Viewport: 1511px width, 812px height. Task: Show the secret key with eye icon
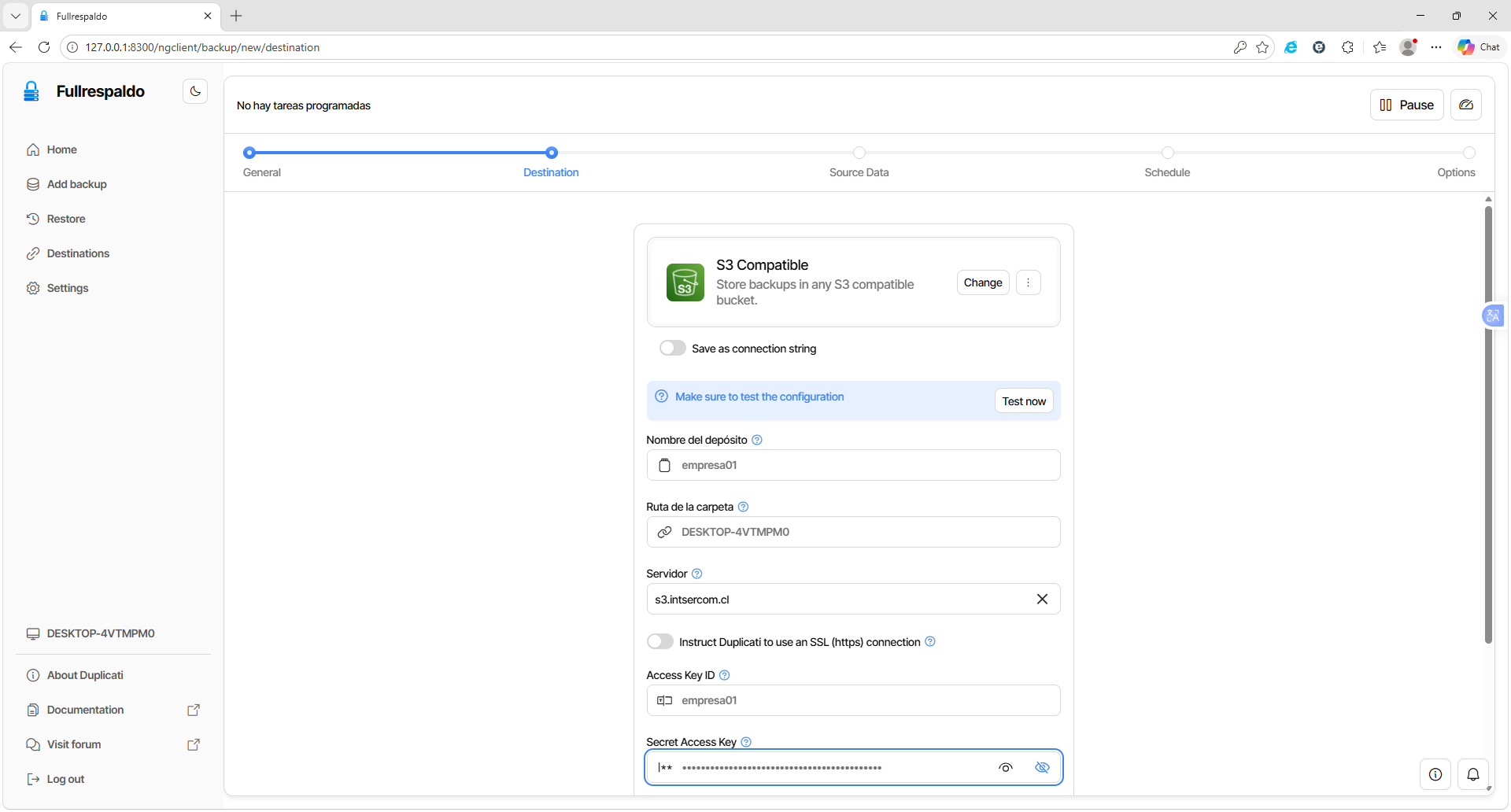(x=1006, y=767)
